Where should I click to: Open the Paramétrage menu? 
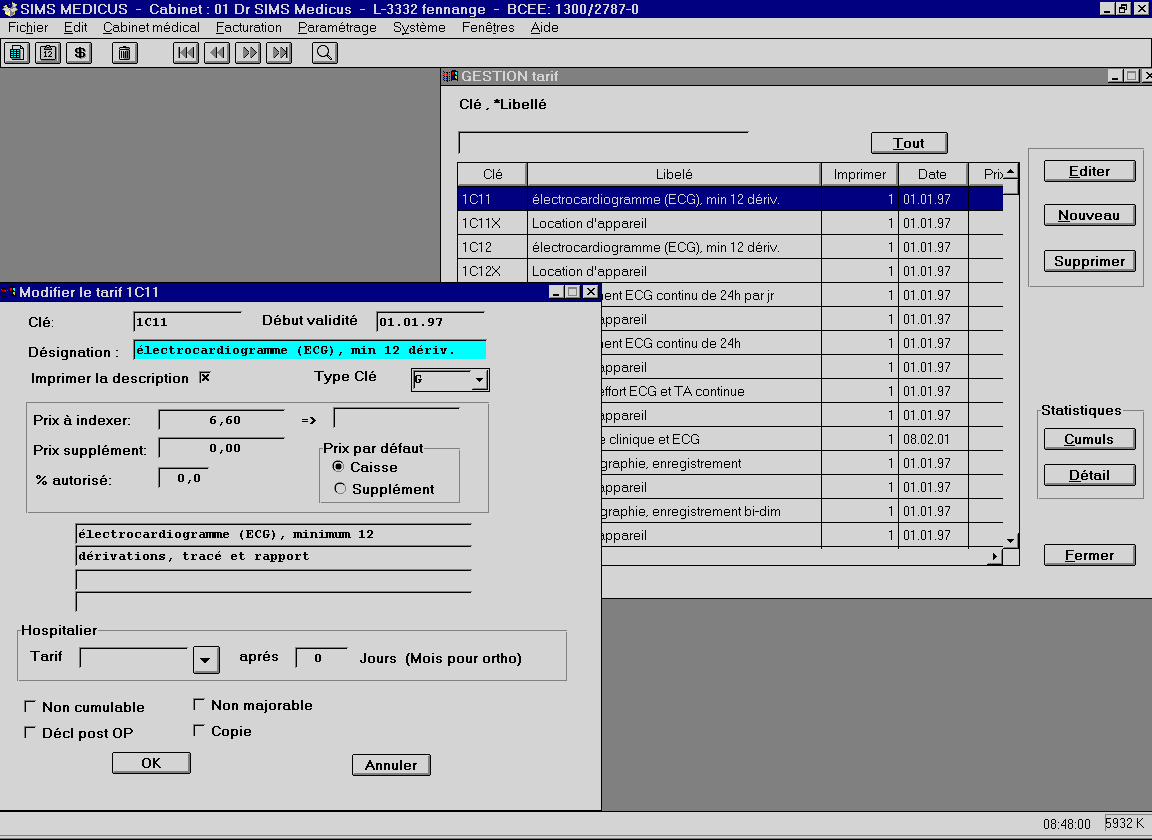point(337,28)
